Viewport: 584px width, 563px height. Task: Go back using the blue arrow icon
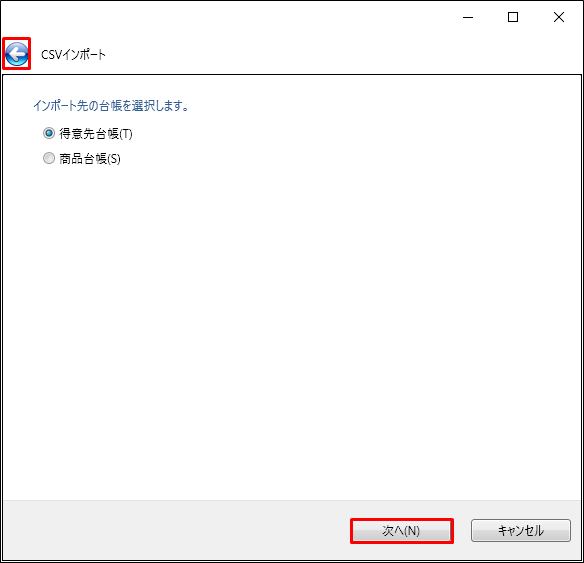[17, 54]
